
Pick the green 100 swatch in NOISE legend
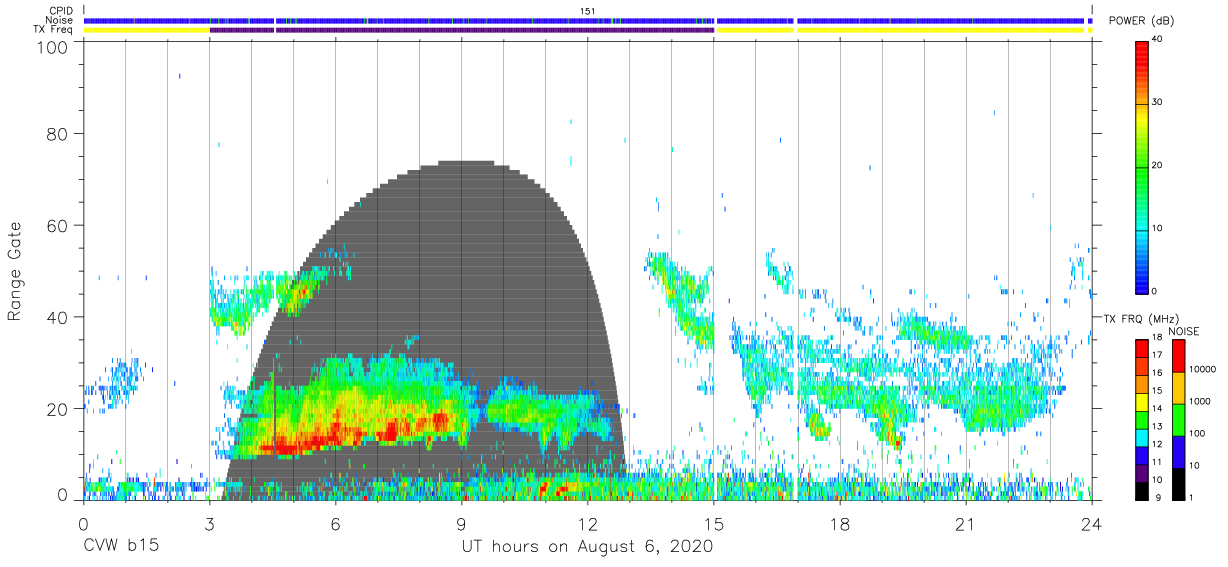click(1179, 420)
